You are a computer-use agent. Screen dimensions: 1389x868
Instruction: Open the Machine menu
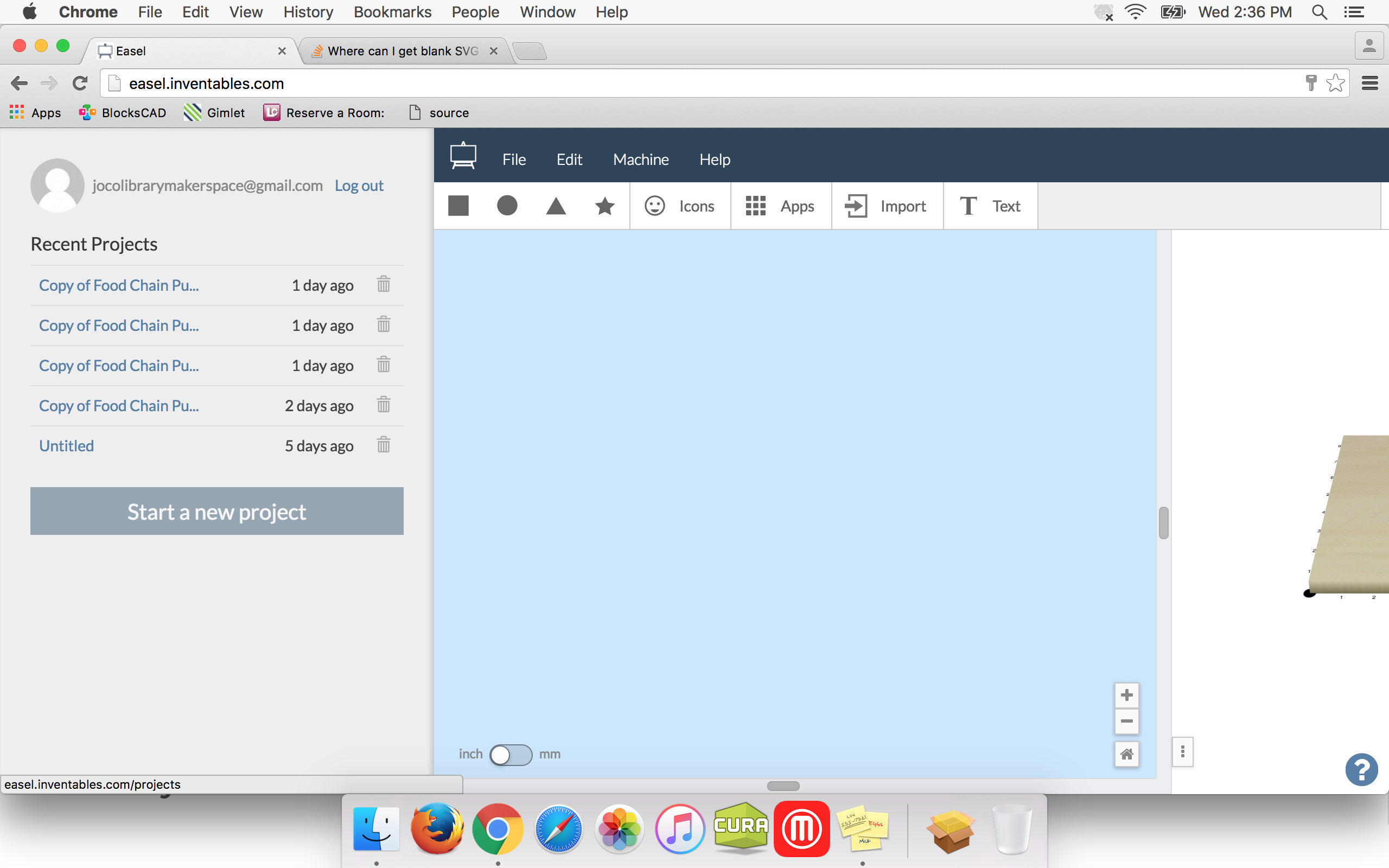coord(641,158)
